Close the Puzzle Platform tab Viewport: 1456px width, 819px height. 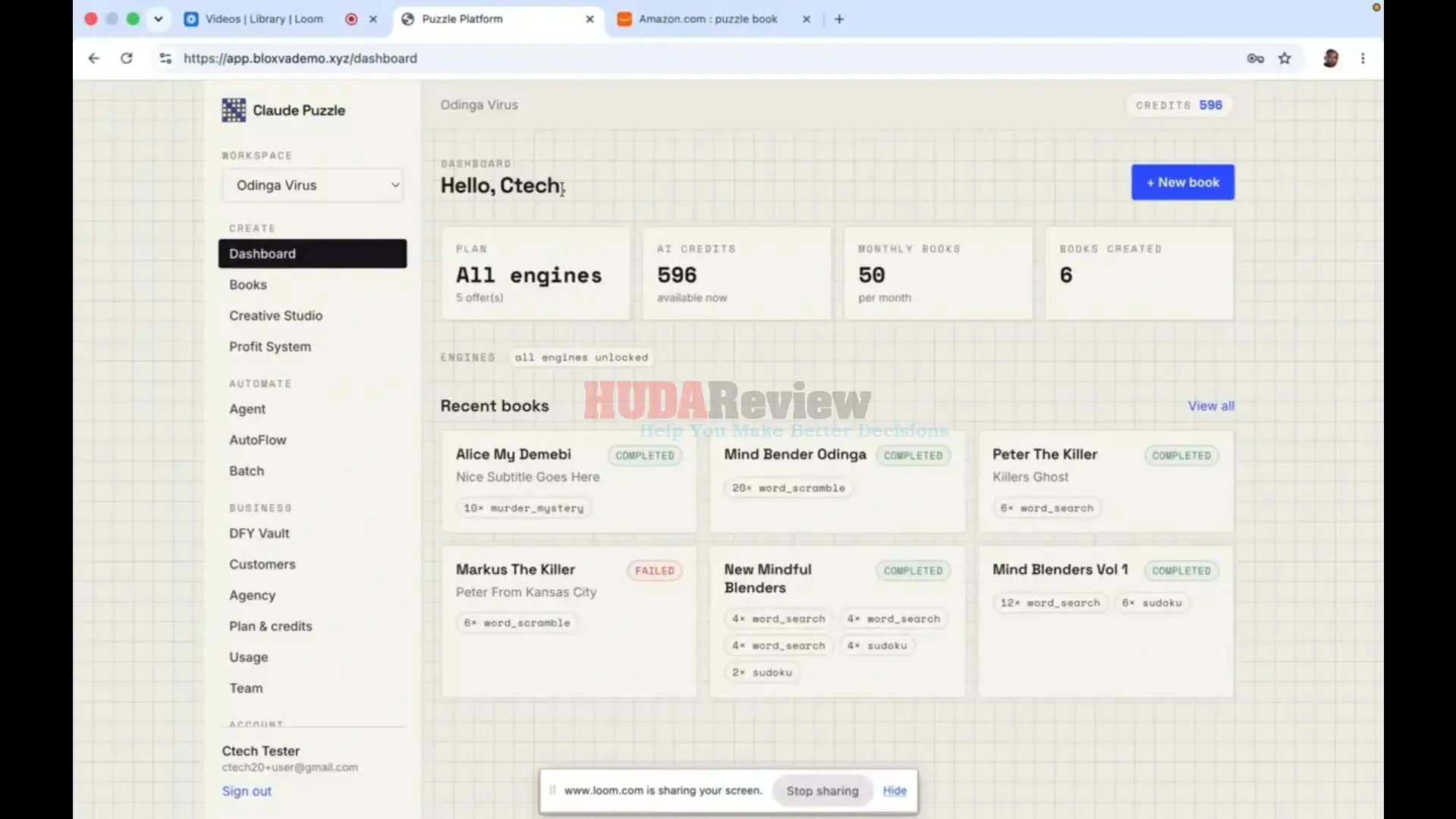(x=590, y=19)
